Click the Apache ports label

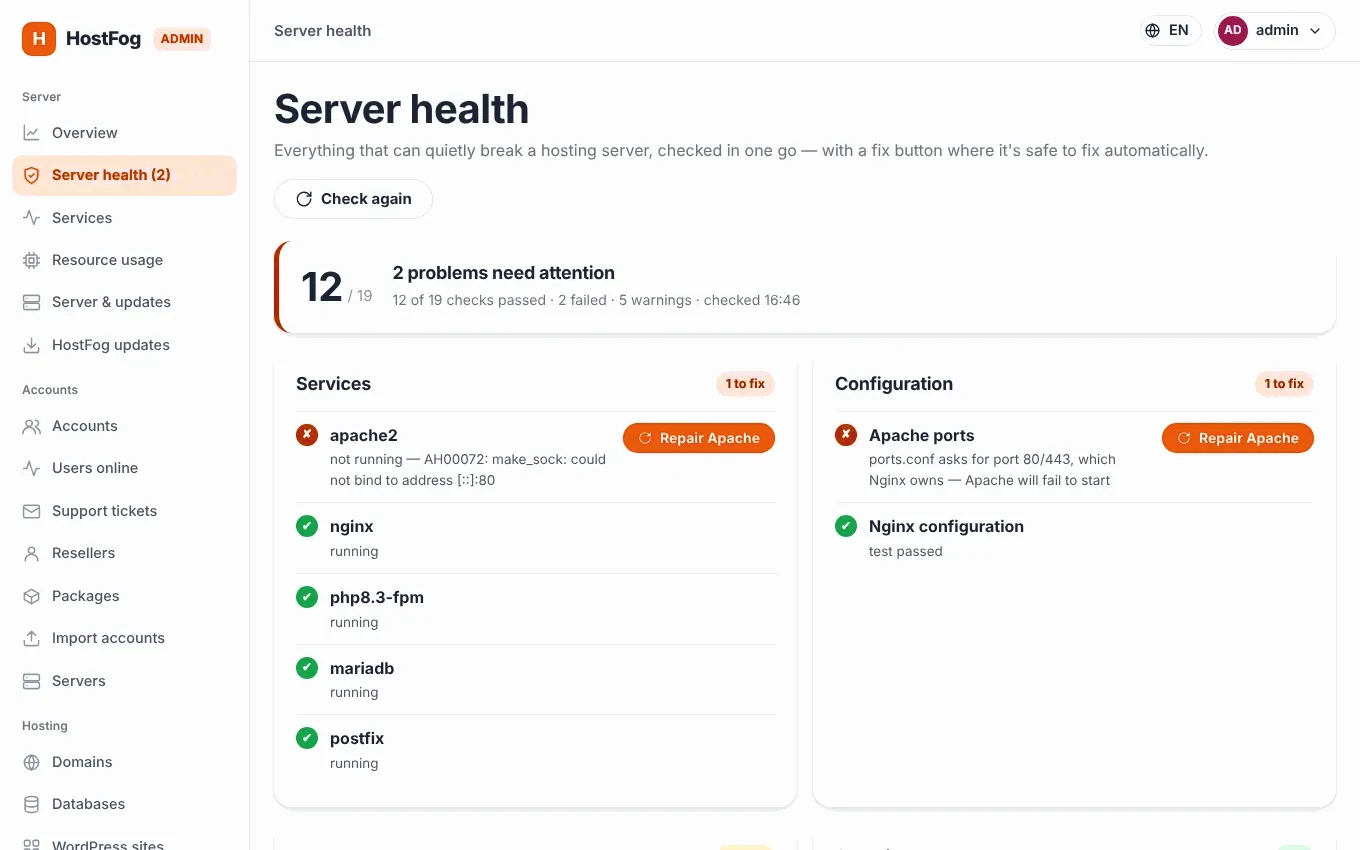(x=921, y=435)
